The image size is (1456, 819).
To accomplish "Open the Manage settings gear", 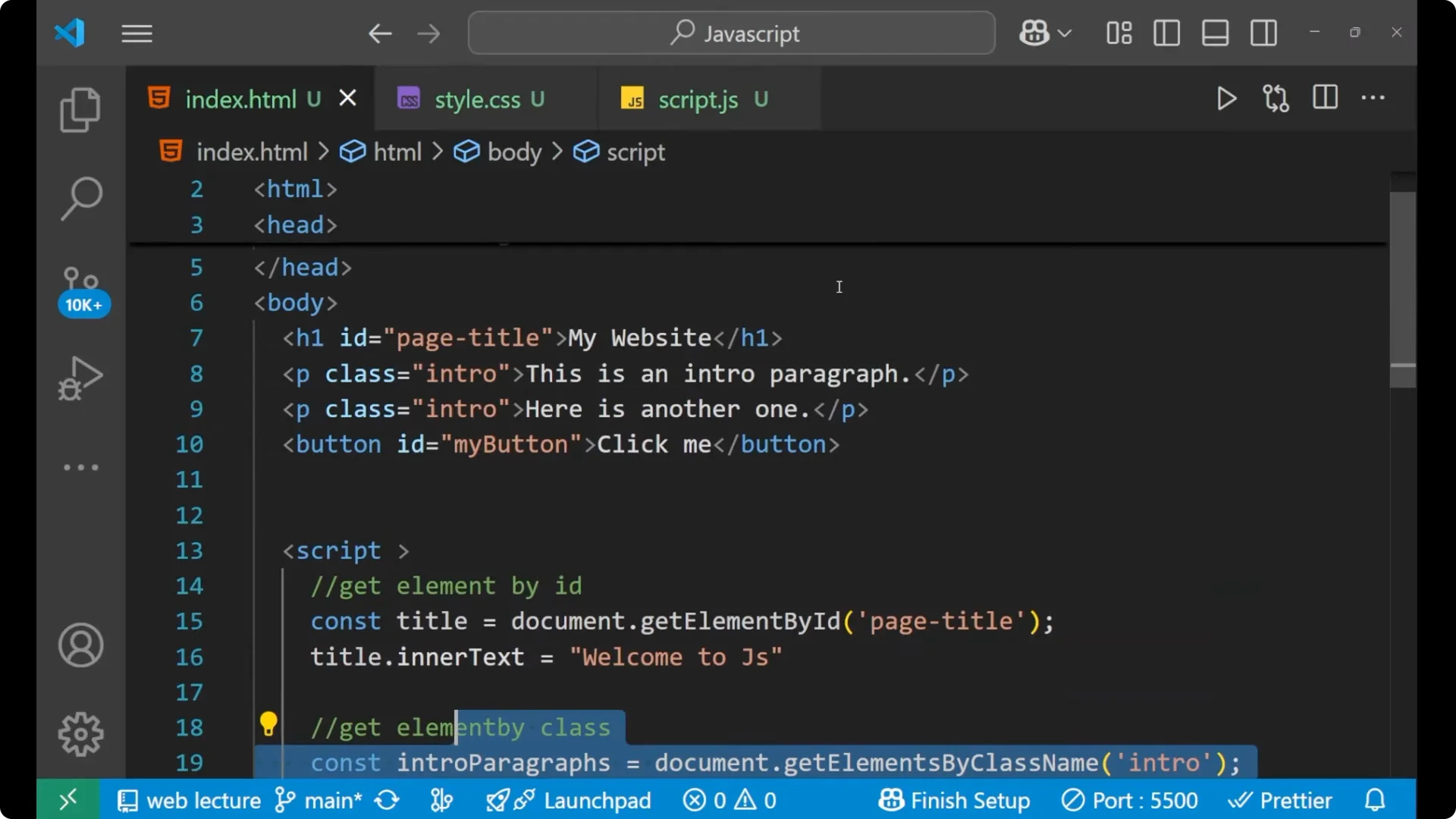I will pyautogui.click(x=80, y=733).
